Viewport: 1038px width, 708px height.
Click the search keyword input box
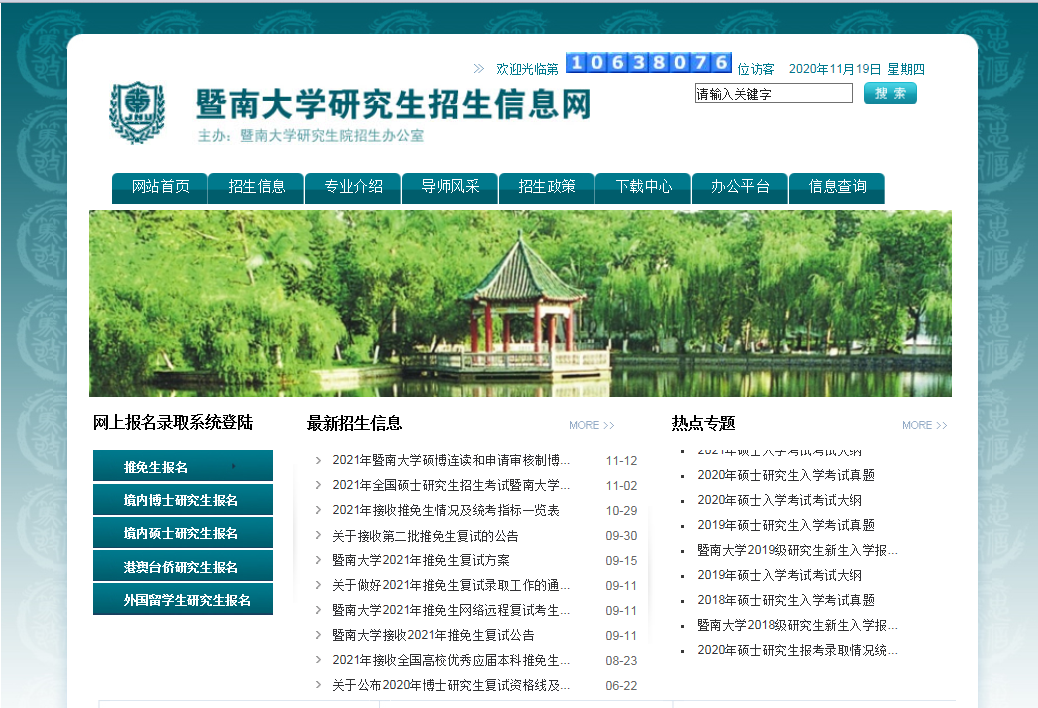(x=773, y=92)
